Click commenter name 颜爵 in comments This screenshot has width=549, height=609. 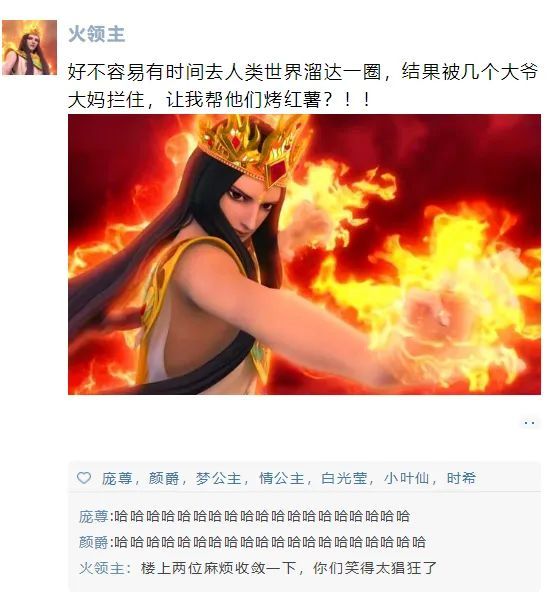pyautogui.click(x=94, y=542)
